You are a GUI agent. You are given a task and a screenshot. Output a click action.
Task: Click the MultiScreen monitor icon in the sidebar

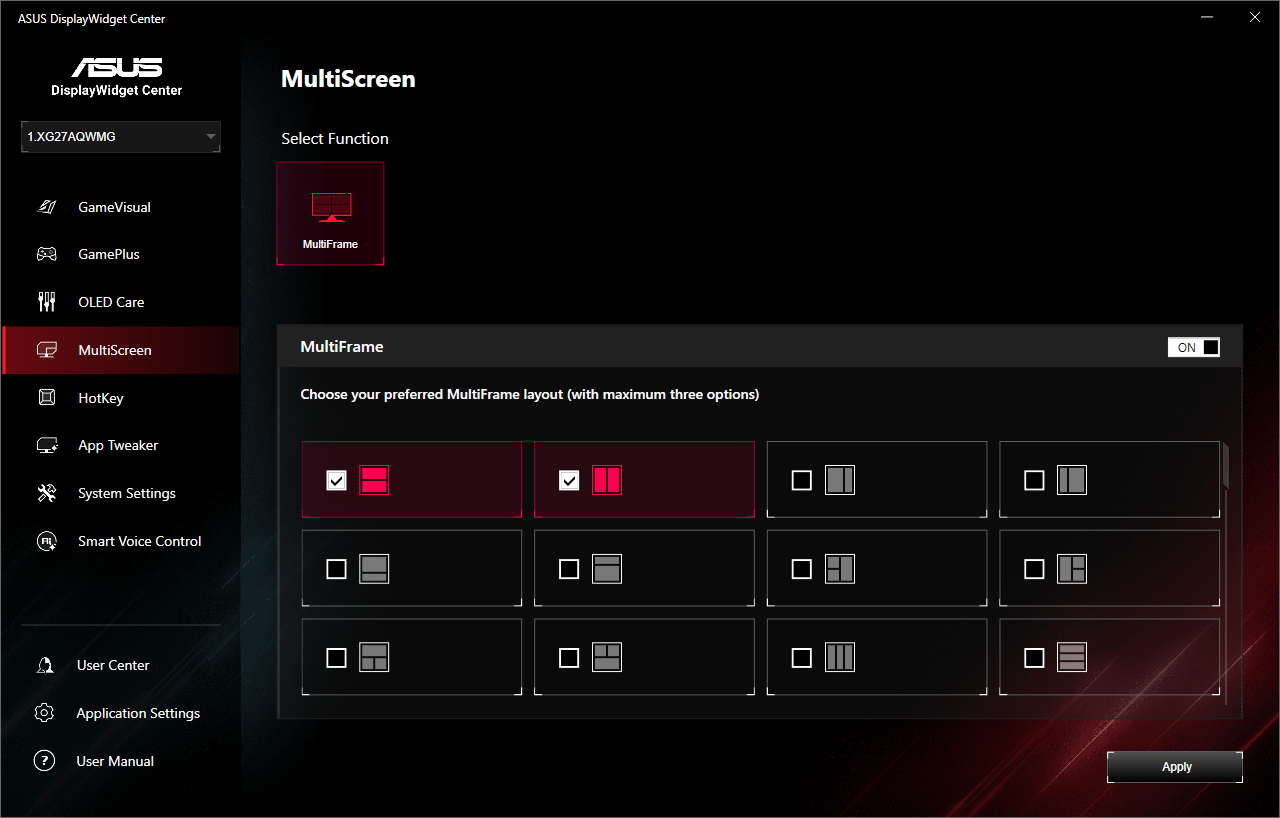pos(46,350)
